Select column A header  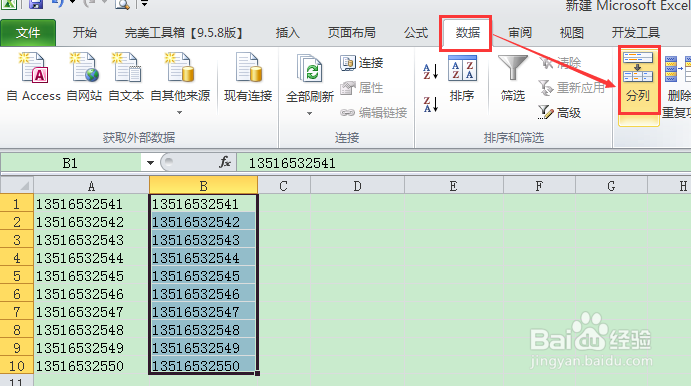coord(91,186)
